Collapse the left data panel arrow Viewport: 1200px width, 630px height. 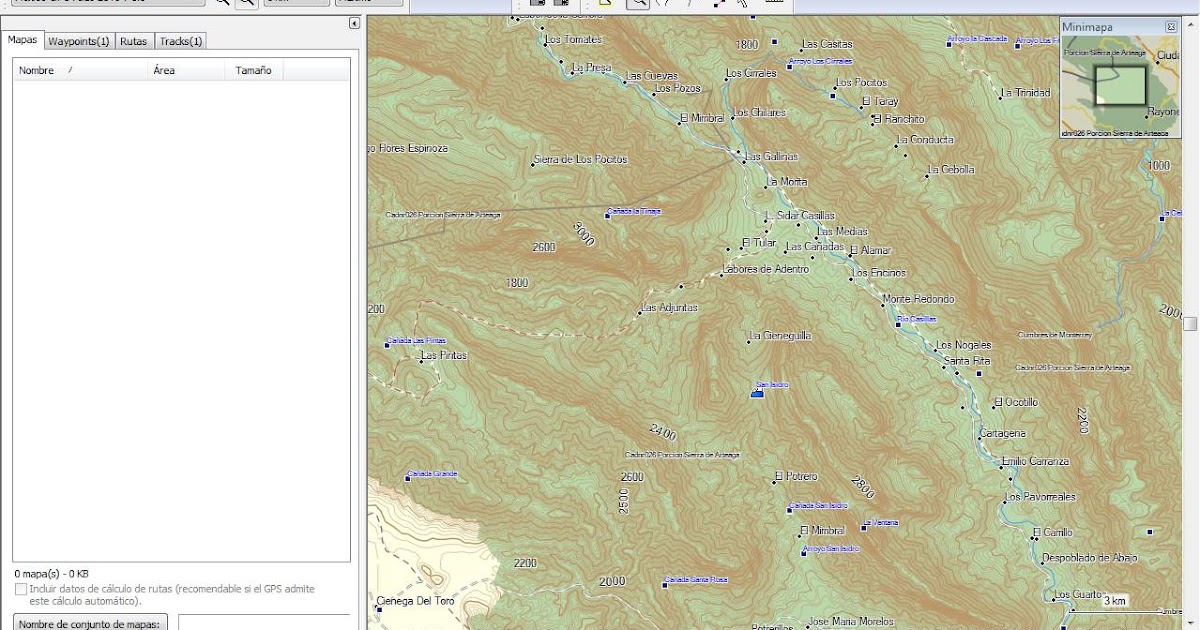[x=354, y=23]
